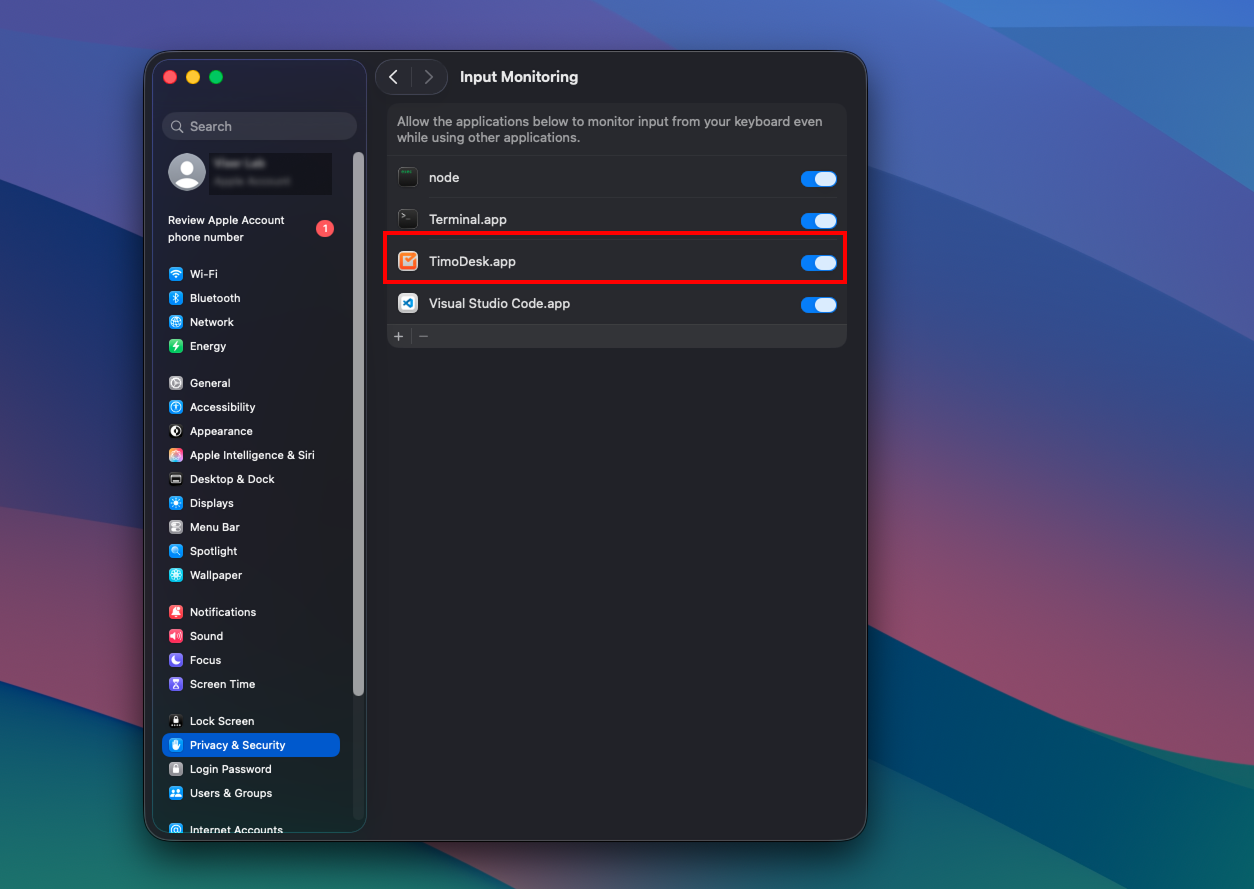Image resolution: width=1254 pixels, height=889 pixels.
Task: Select the Accessibility icon in sidebar
Action: point(176,407)
